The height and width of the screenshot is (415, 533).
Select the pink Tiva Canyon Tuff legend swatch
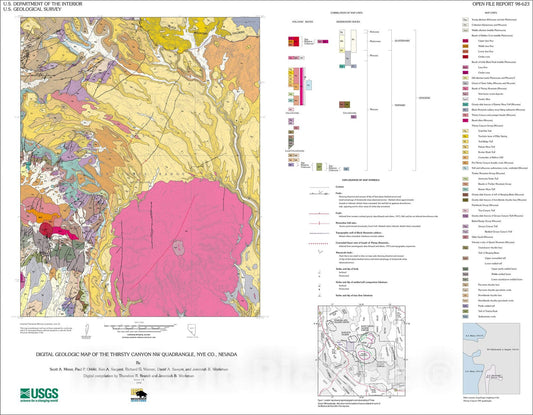coord(465,211)
